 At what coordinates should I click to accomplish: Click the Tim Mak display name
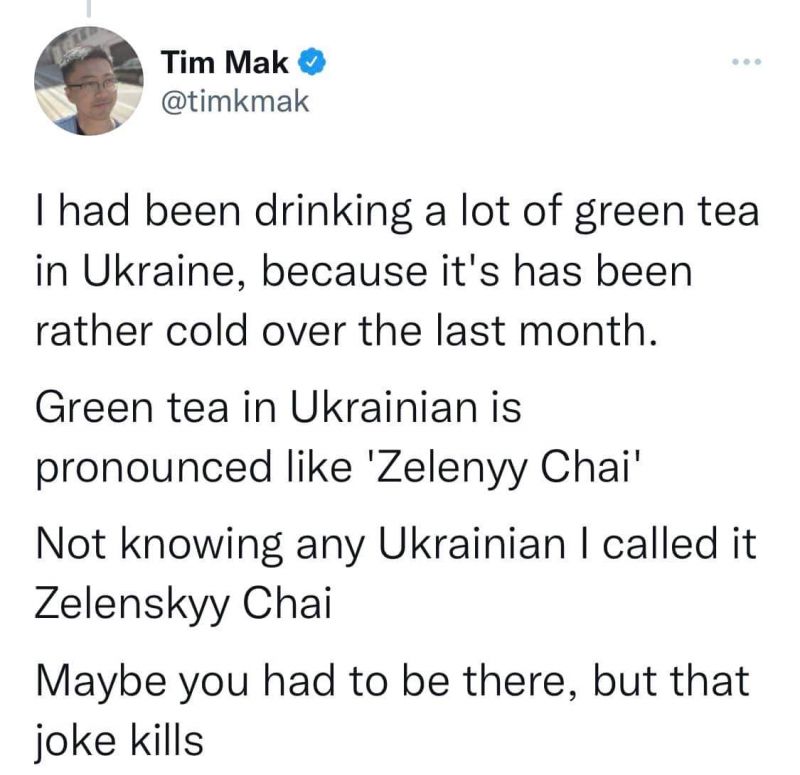click(x=225, y=63)
